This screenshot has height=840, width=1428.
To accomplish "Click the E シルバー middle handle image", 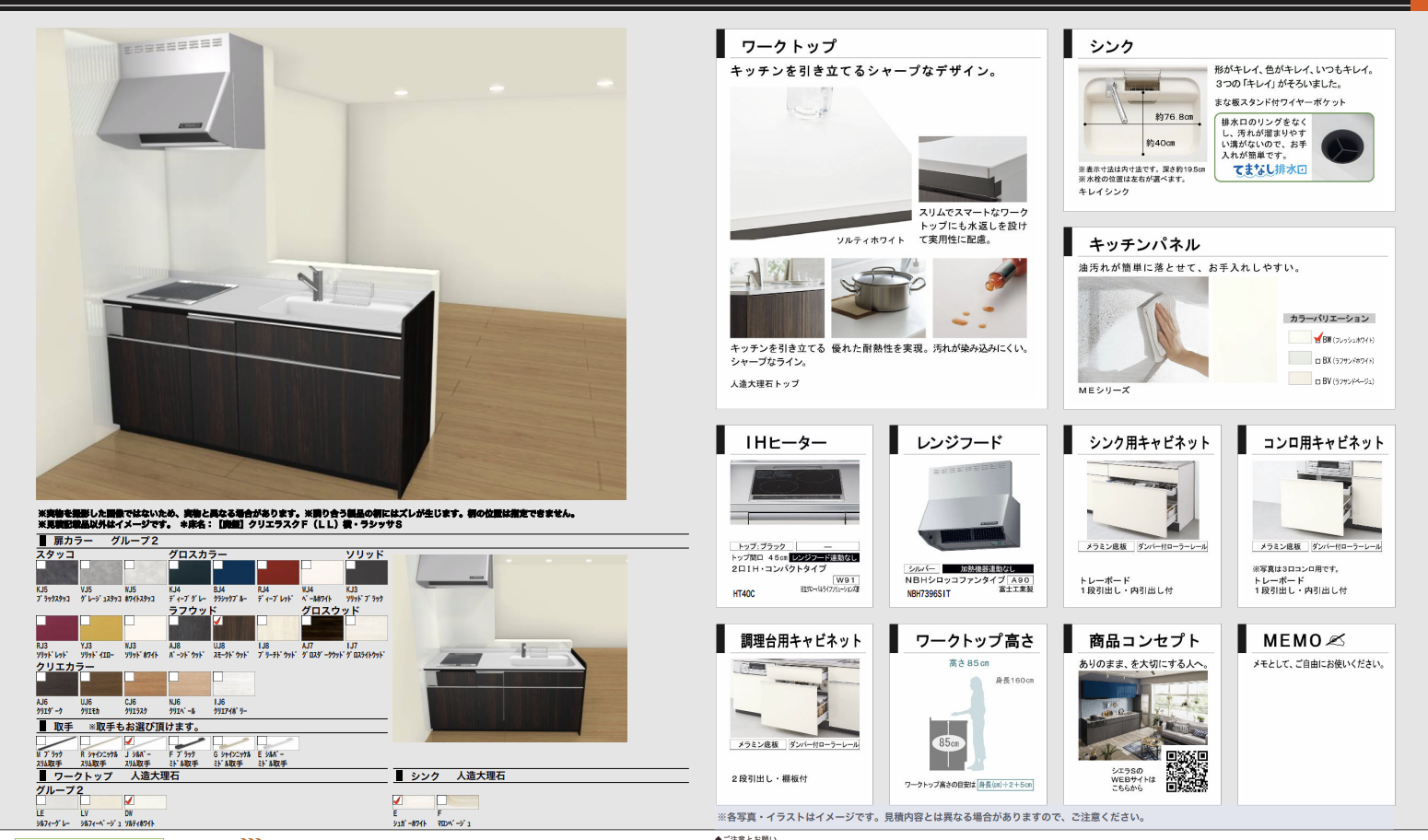I will tap(282, 742).
